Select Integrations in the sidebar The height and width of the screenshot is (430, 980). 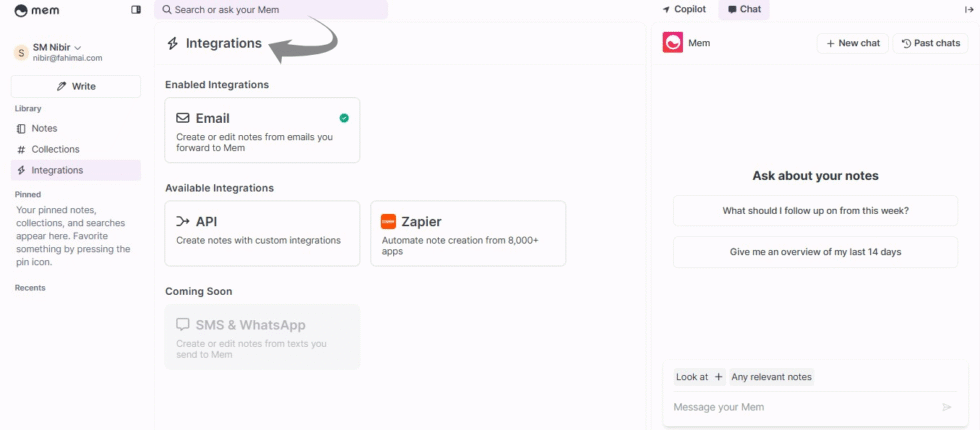click(57, 170)
